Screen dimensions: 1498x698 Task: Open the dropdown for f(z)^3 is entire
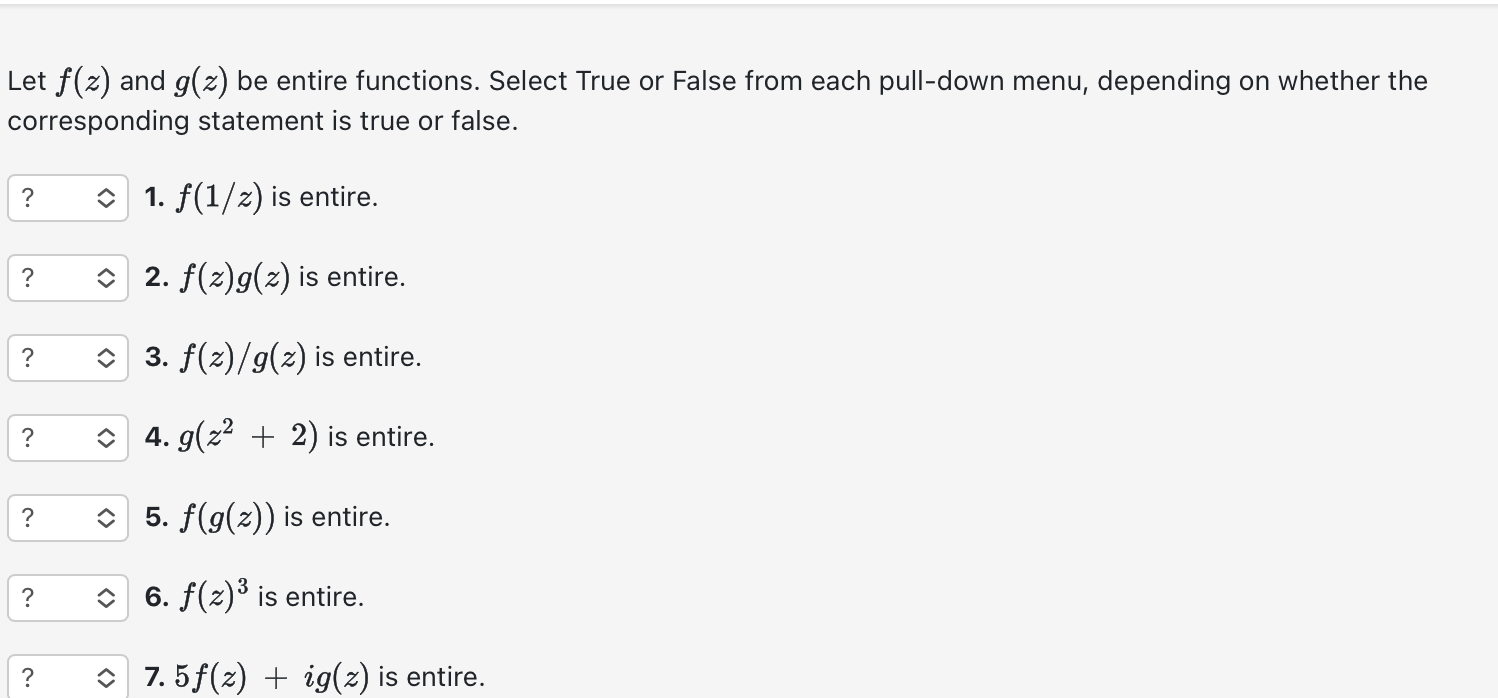(x=67, y=597)
